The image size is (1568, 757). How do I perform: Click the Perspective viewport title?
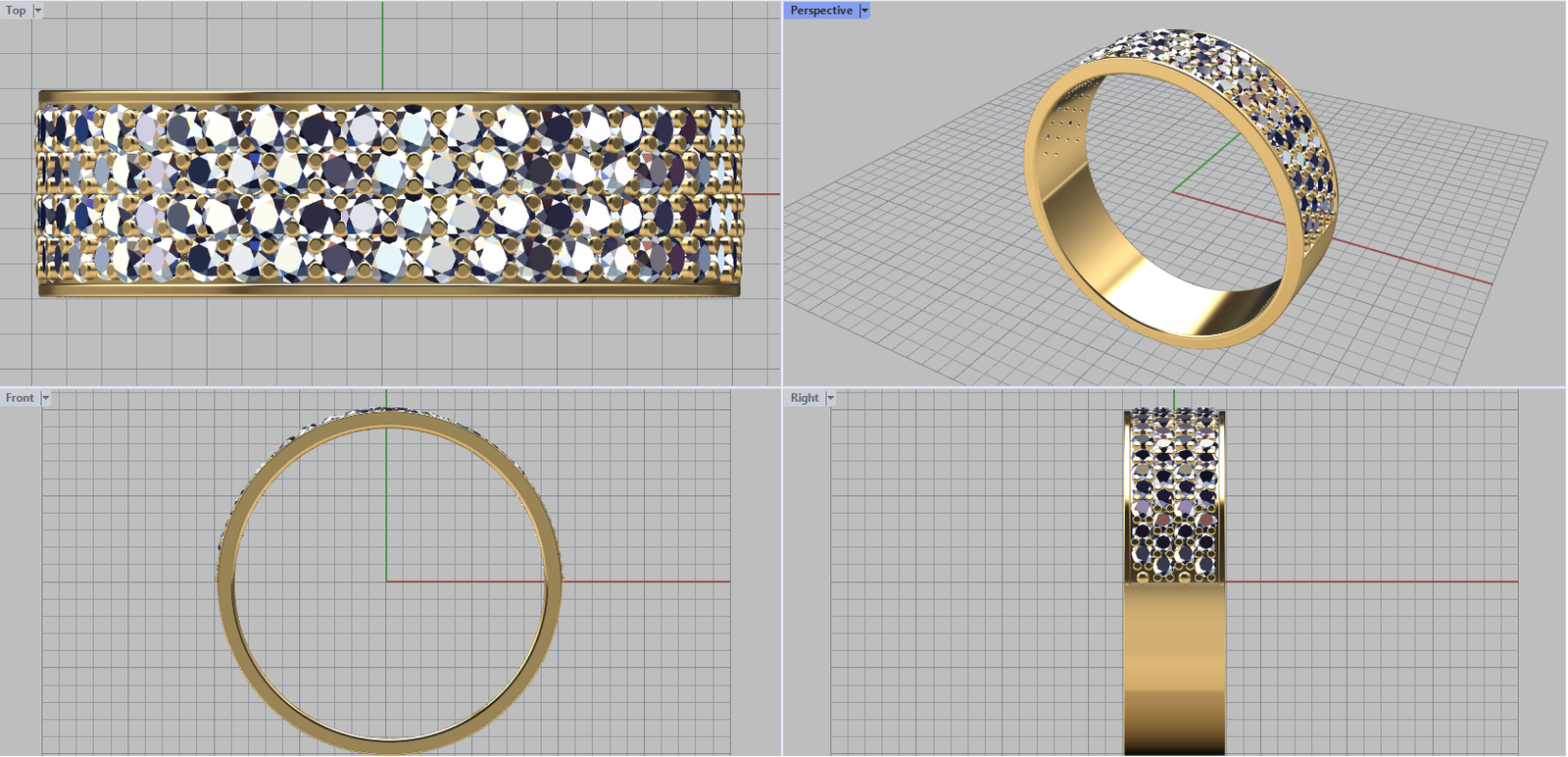(x=821, y=11)
